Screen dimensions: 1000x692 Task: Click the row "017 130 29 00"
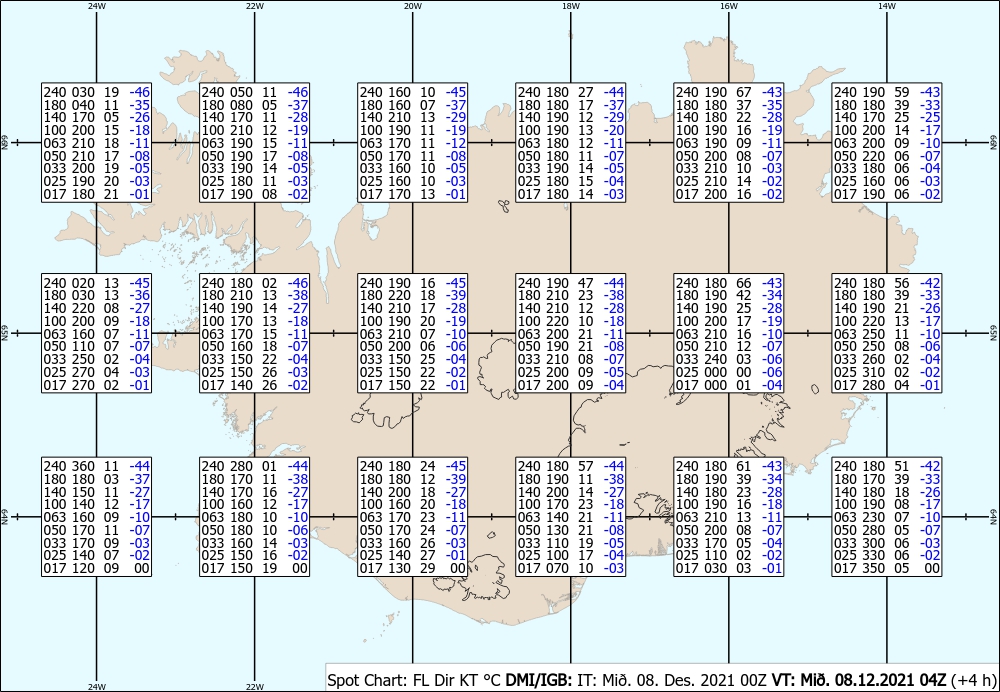click(413, 568)
